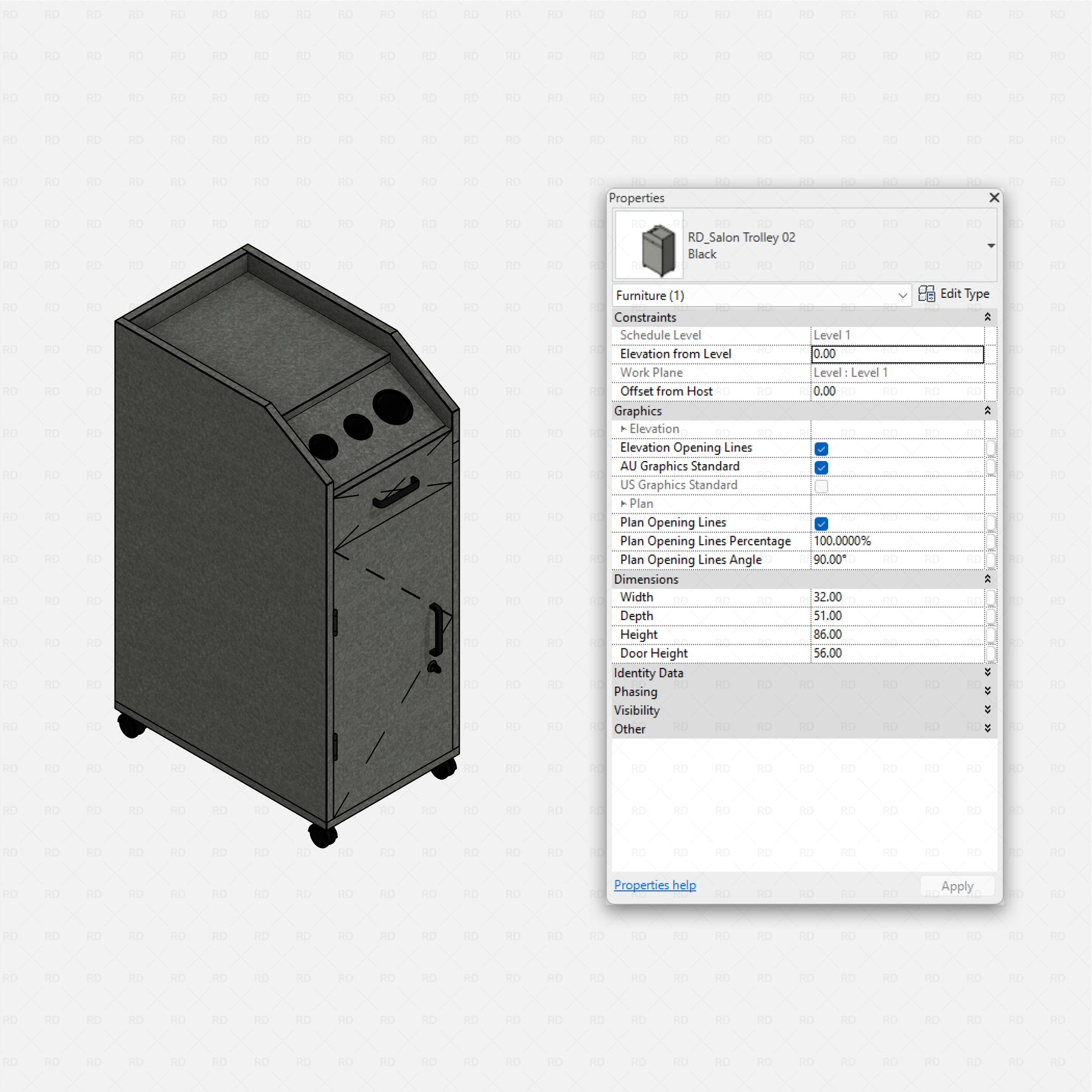This screenshot has width=1092, height=1092.
Task: Collapse the Dimensions section
Action: pos(987,579)
